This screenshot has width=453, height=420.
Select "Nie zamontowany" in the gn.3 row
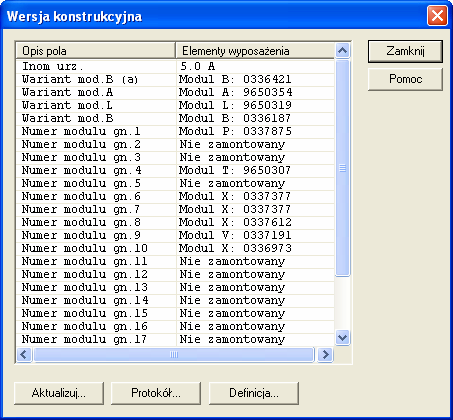click(x=255, y=157)
